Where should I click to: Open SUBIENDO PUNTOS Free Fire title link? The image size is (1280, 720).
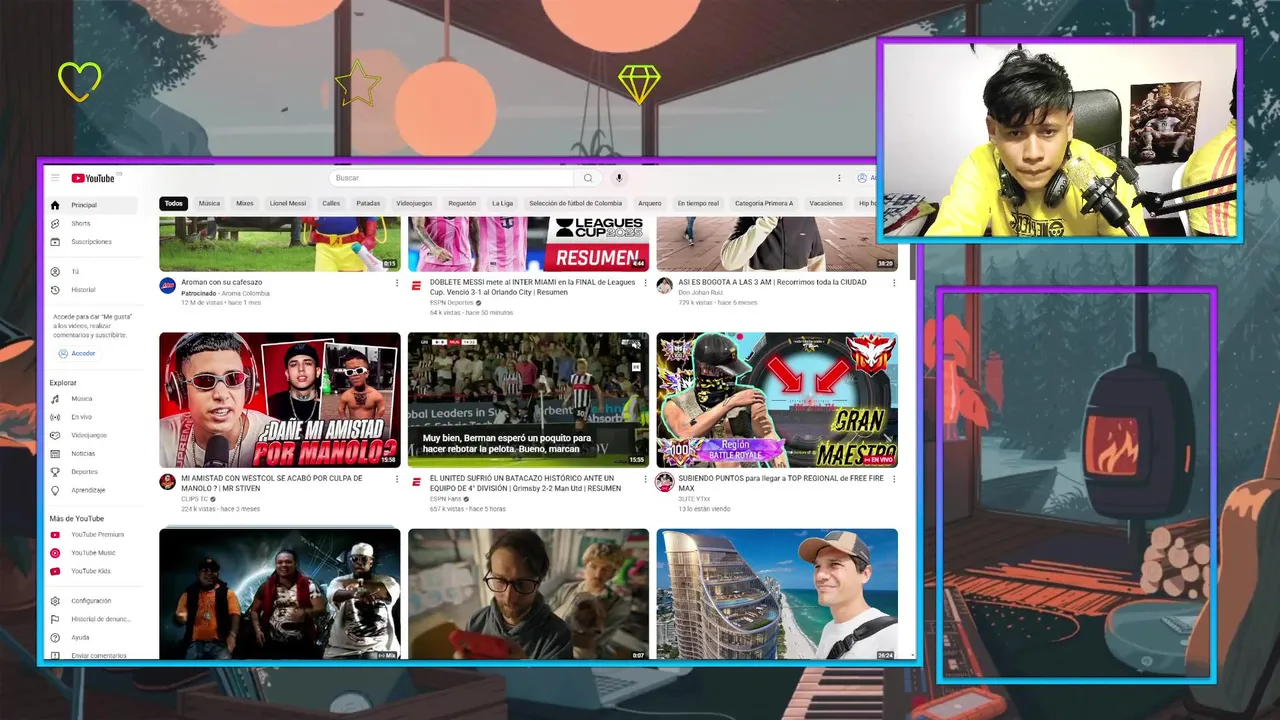(x=781, y=483)
